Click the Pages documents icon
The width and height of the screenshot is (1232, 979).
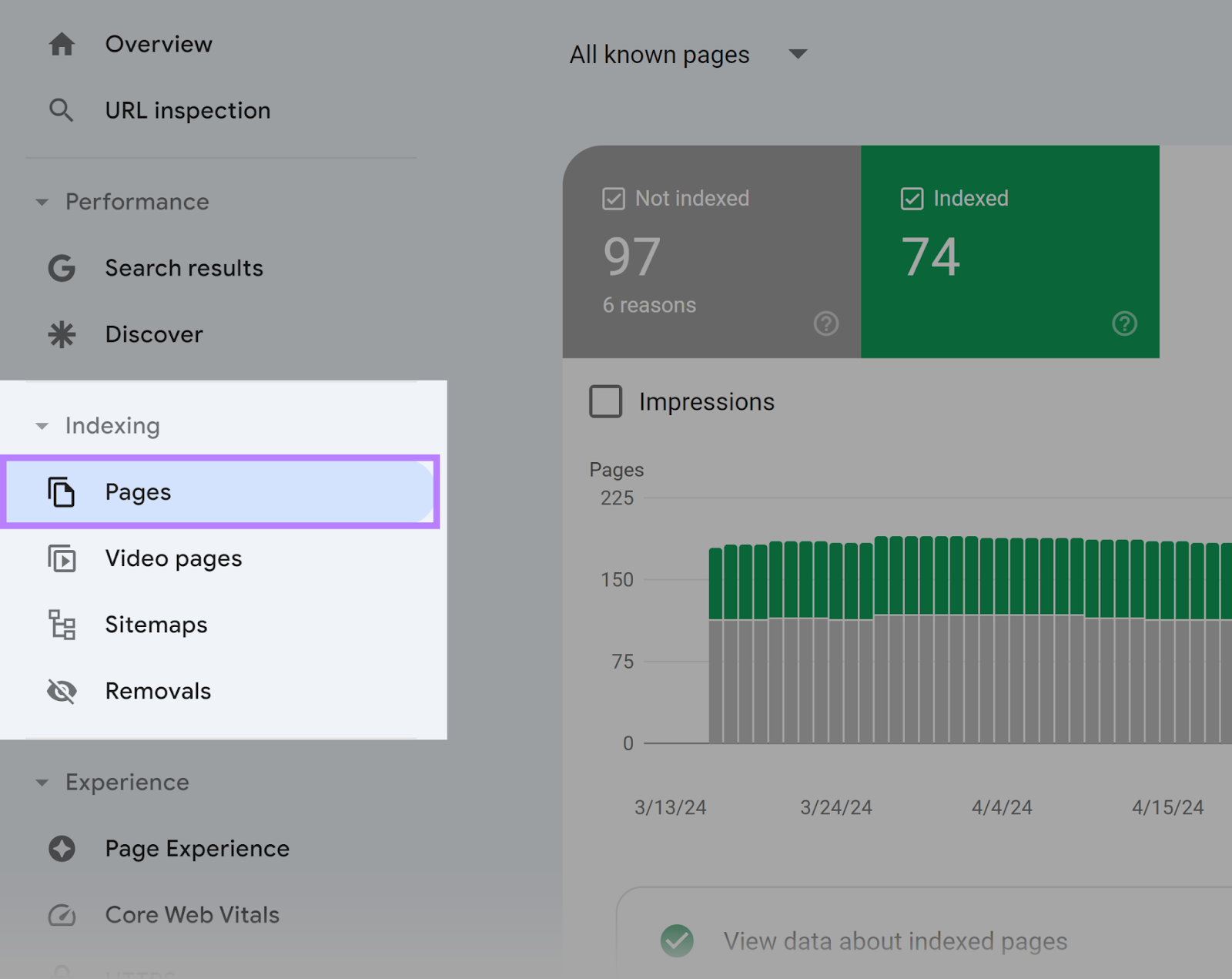point(62,492)
